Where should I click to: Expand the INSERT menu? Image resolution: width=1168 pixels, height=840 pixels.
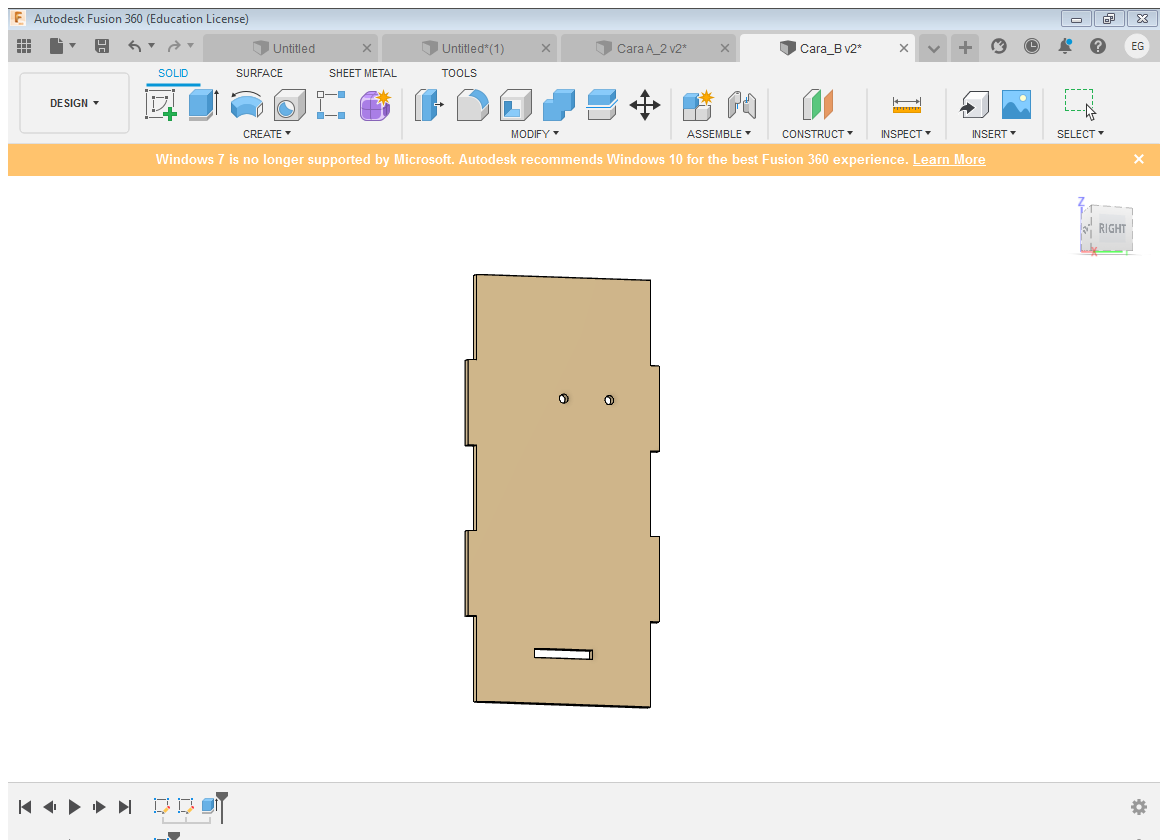994,134
